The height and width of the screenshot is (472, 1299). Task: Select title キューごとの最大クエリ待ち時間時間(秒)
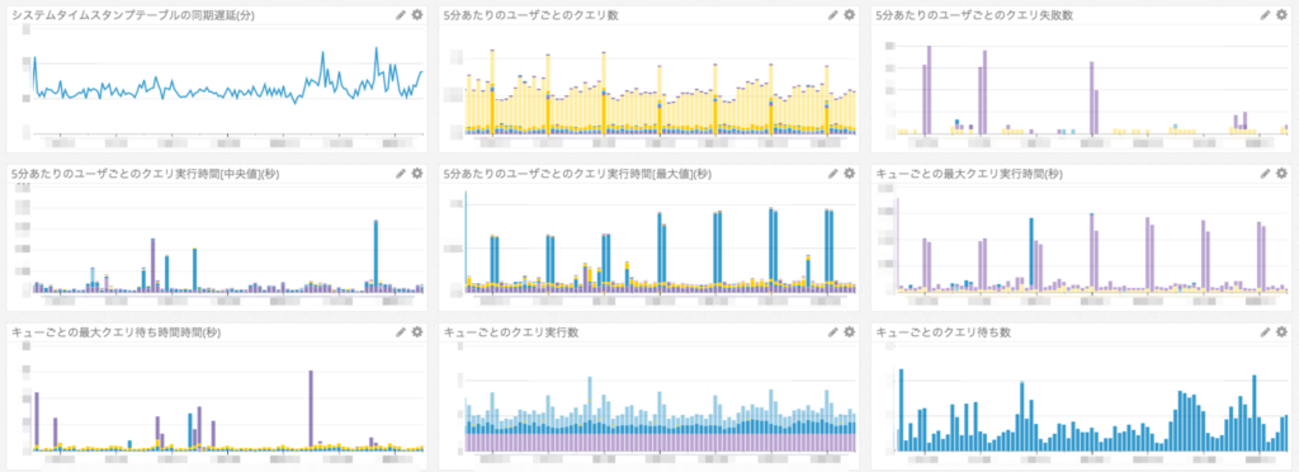click(x=116, y=331)
